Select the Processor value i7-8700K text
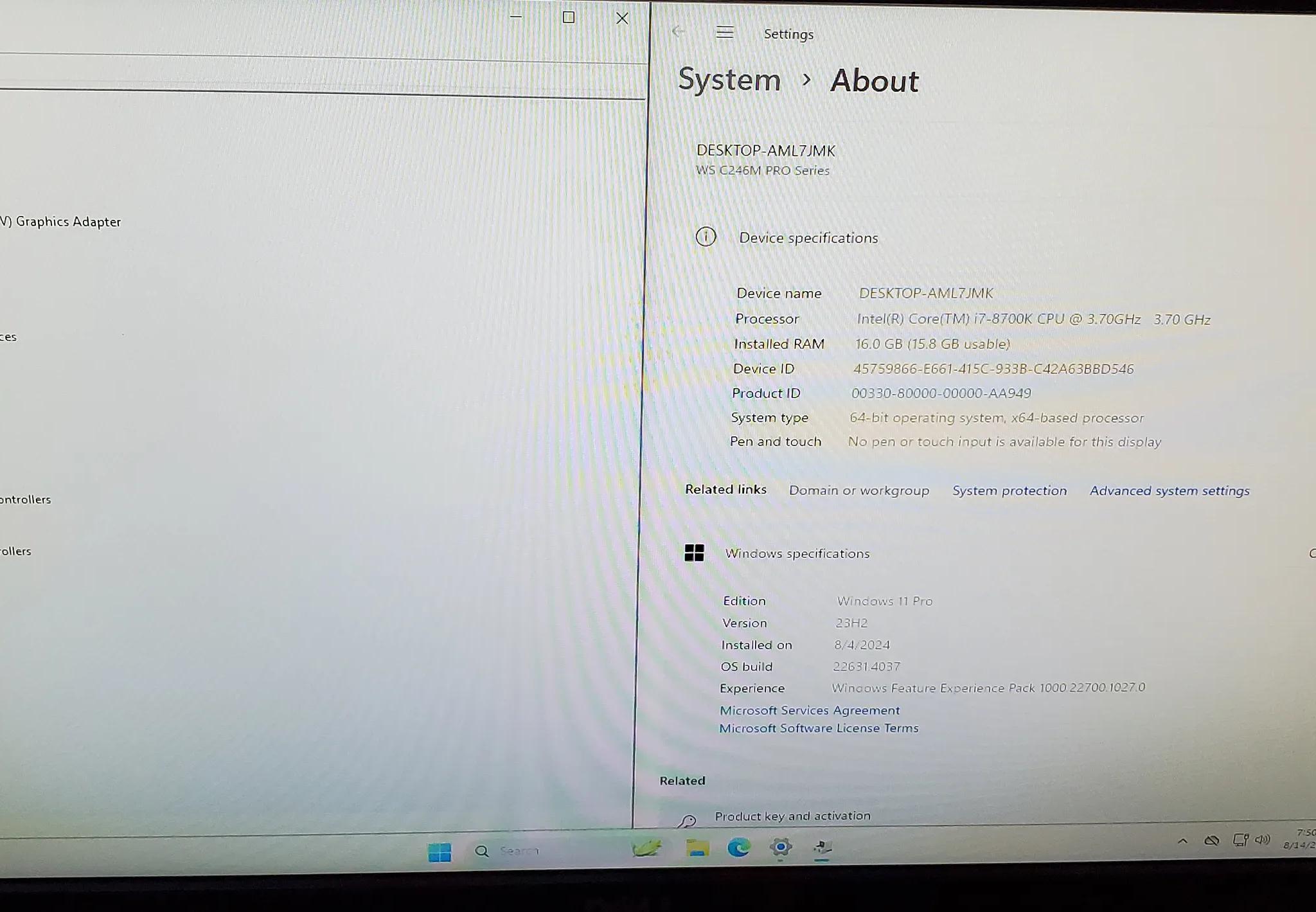 [1033, 319]
